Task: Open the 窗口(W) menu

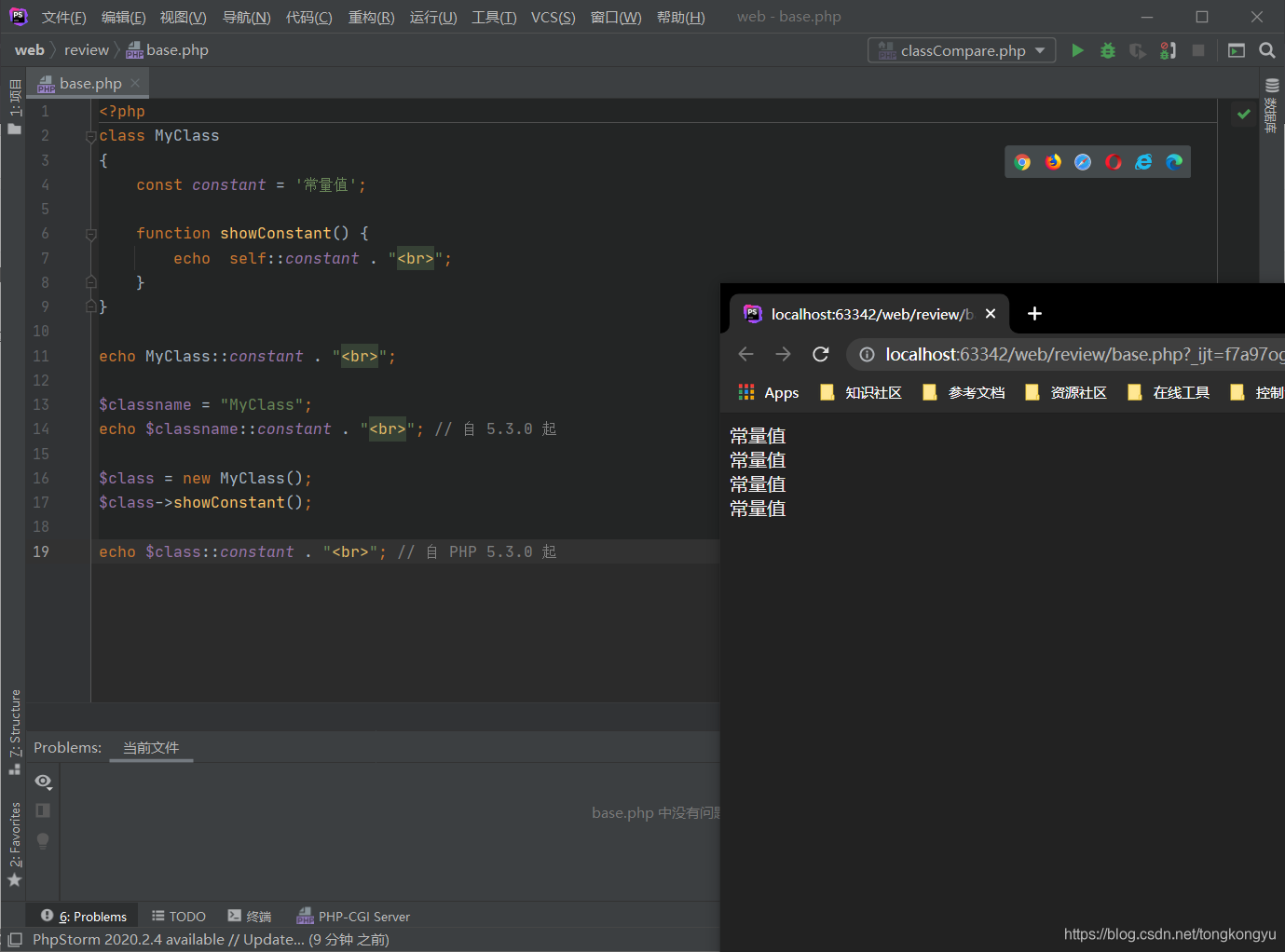Action: (616, 18)
